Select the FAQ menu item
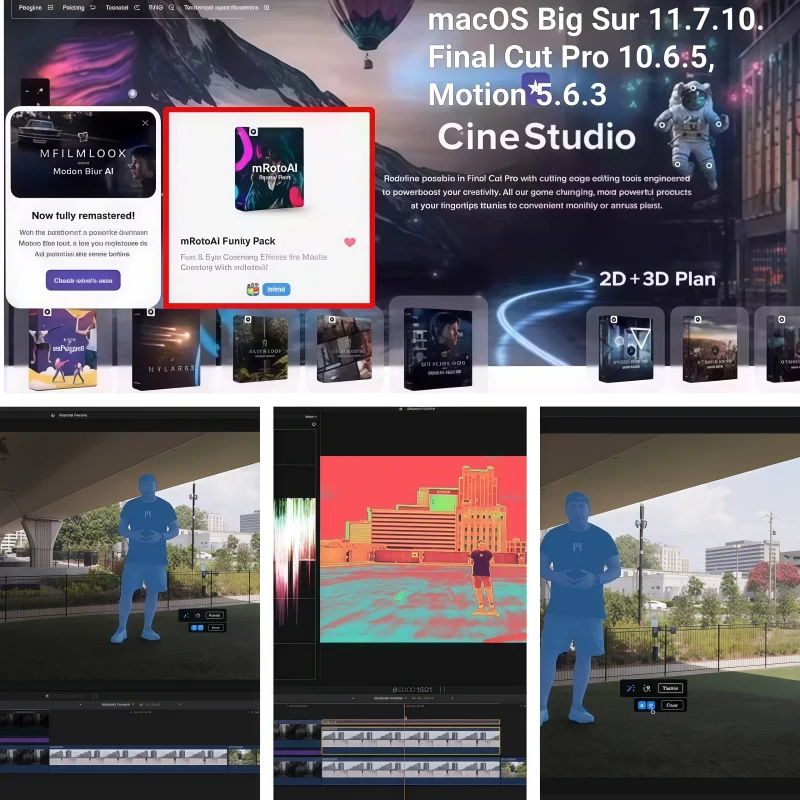 (x=157, y=6)
